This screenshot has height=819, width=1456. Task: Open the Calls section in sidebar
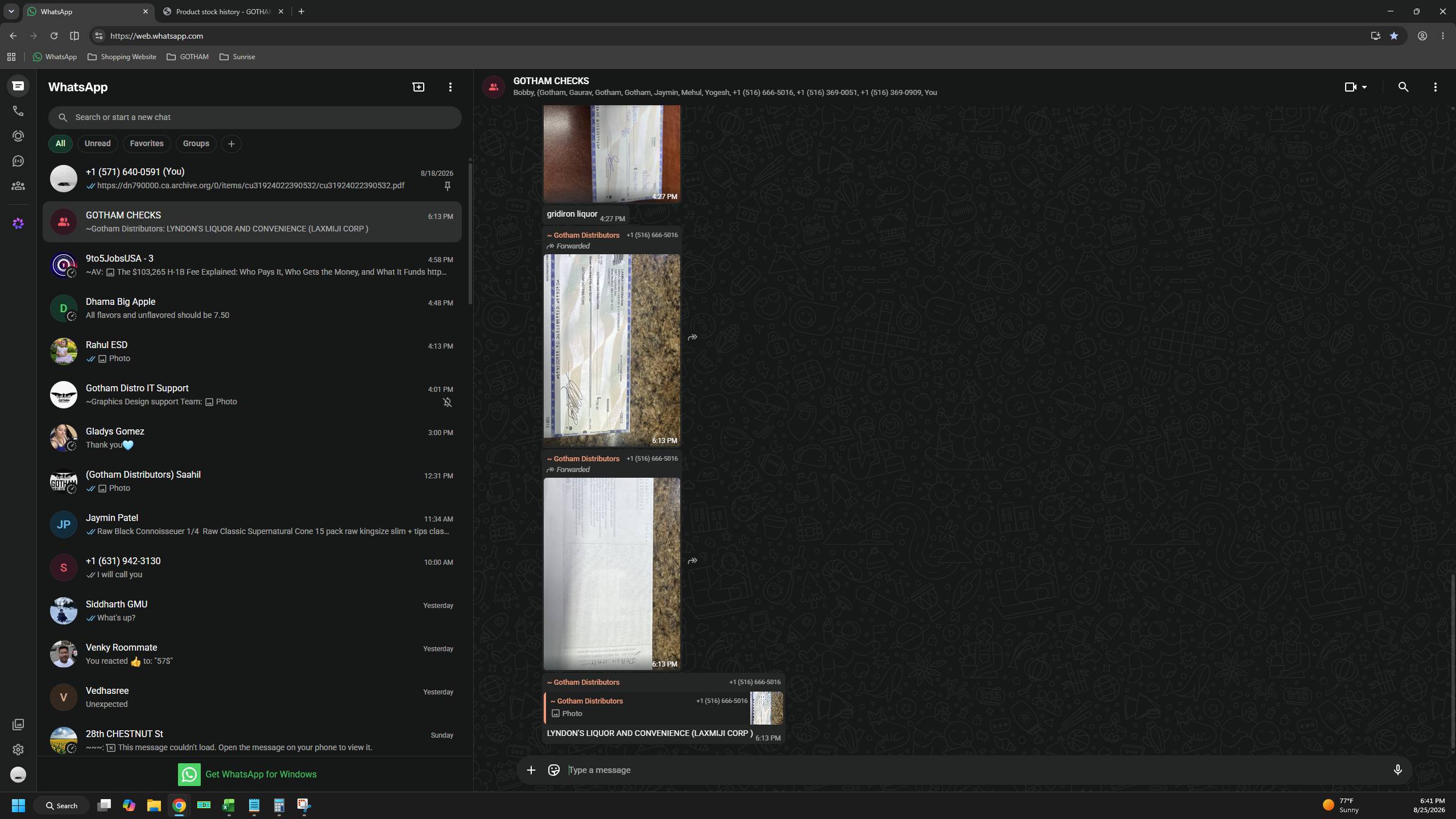click(18, 111)
